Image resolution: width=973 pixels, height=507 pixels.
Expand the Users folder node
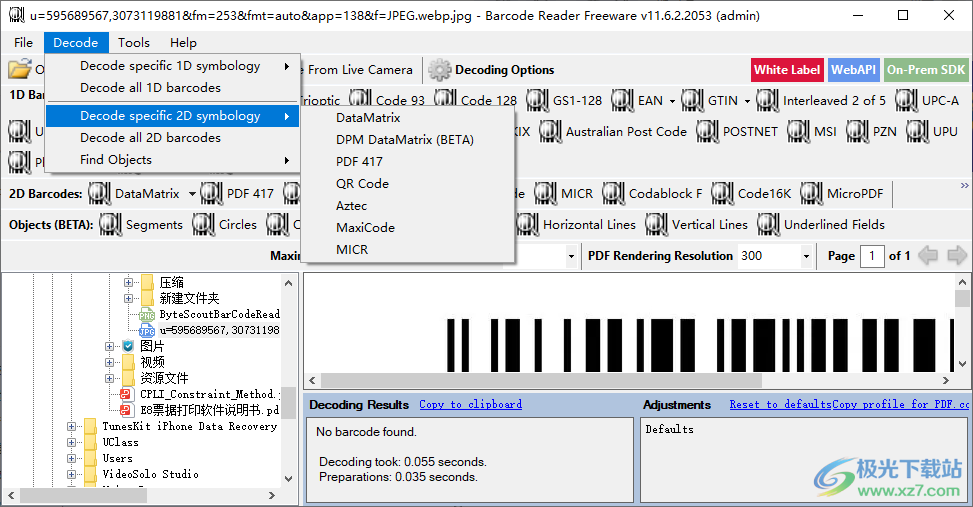click(x=71, y=459)
